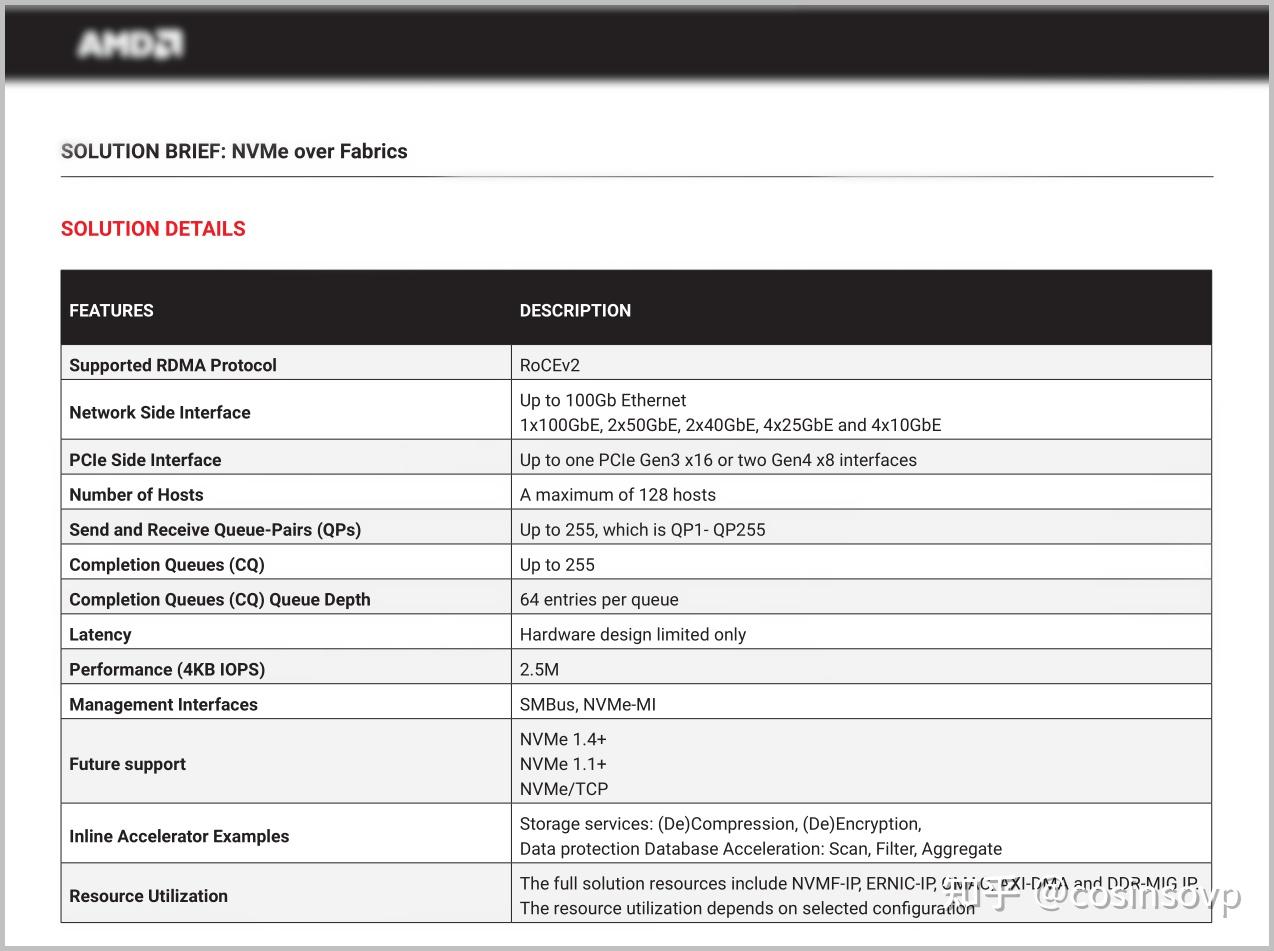Select the RoCEv2 description cell
This screenshot has width=1274, height=951.
coord(548,364)
